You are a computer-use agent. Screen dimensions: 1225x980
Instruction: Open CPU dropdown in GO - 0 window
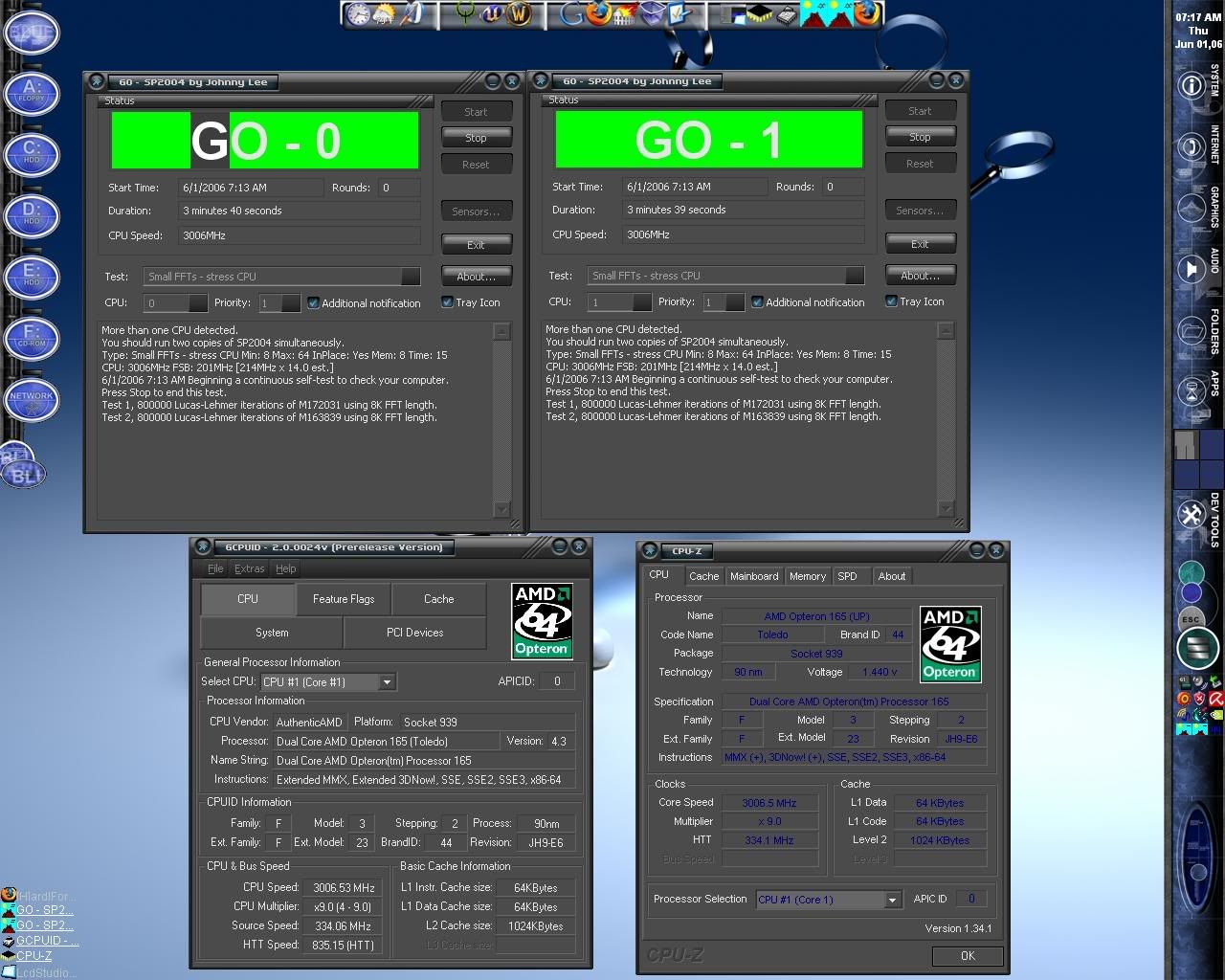(x=198, y=303)
